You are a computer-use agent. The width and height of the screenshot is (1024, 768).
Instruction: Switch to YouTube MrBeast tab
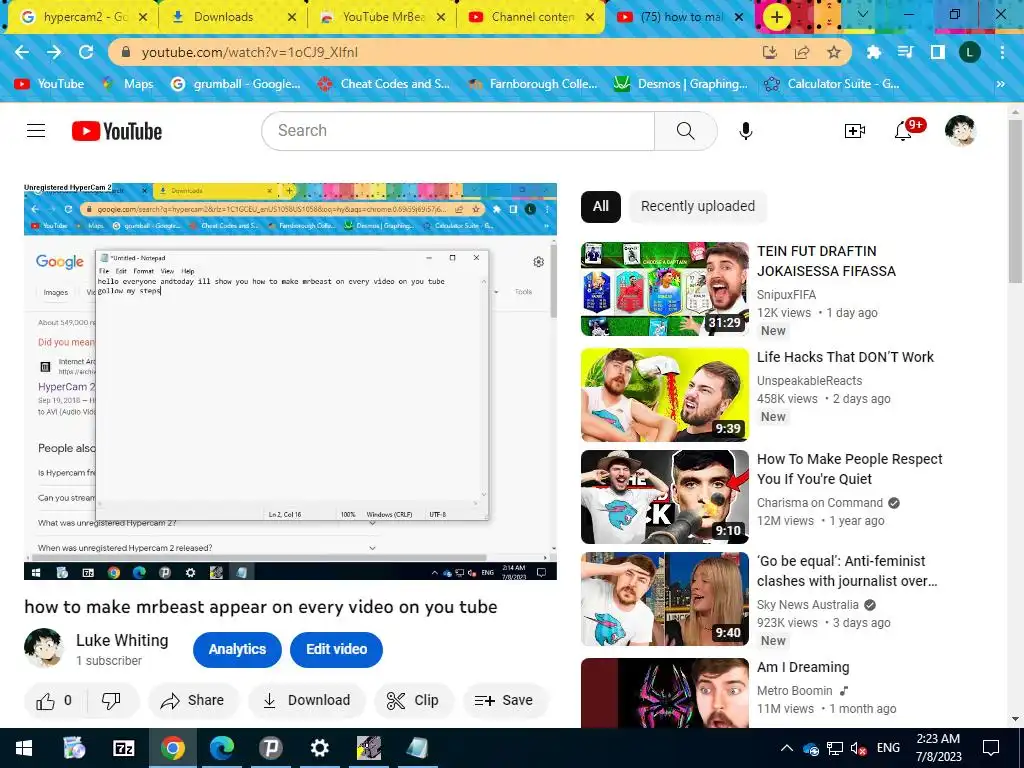pyautogui.click(x=383, y=17)
